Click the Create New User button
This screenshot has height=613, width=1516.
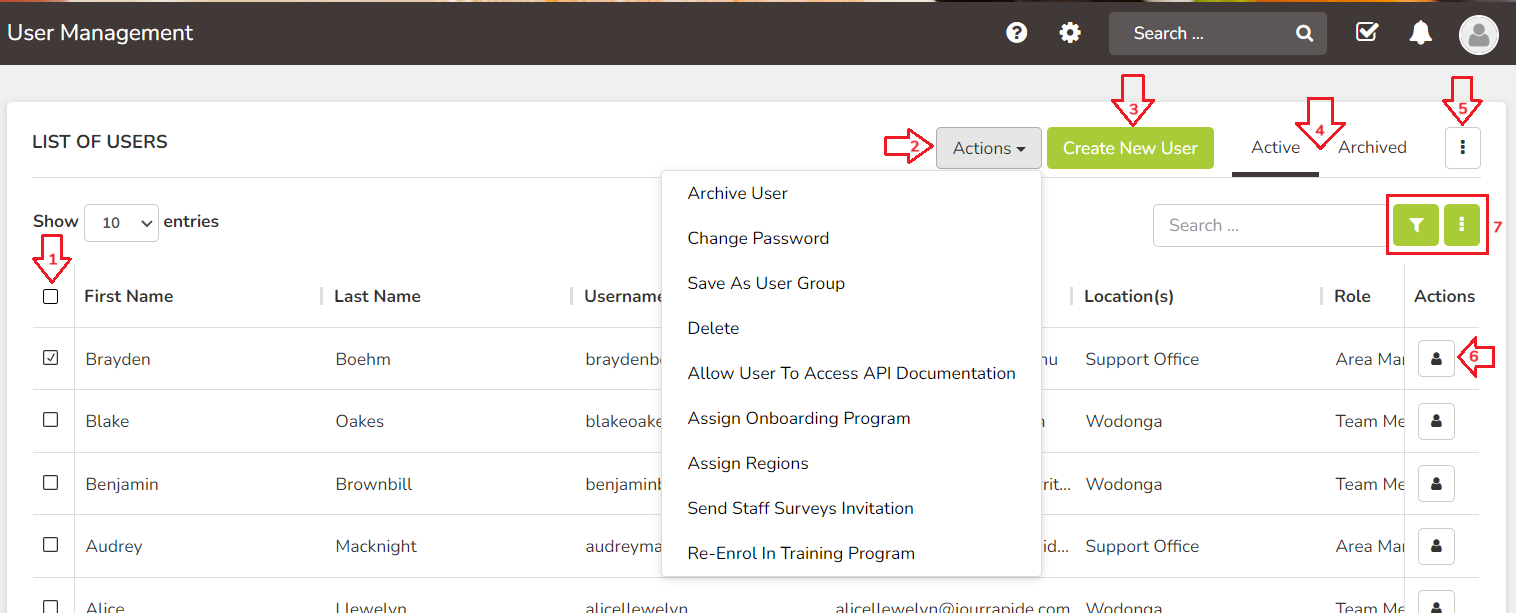click(x=1130, y=147)
